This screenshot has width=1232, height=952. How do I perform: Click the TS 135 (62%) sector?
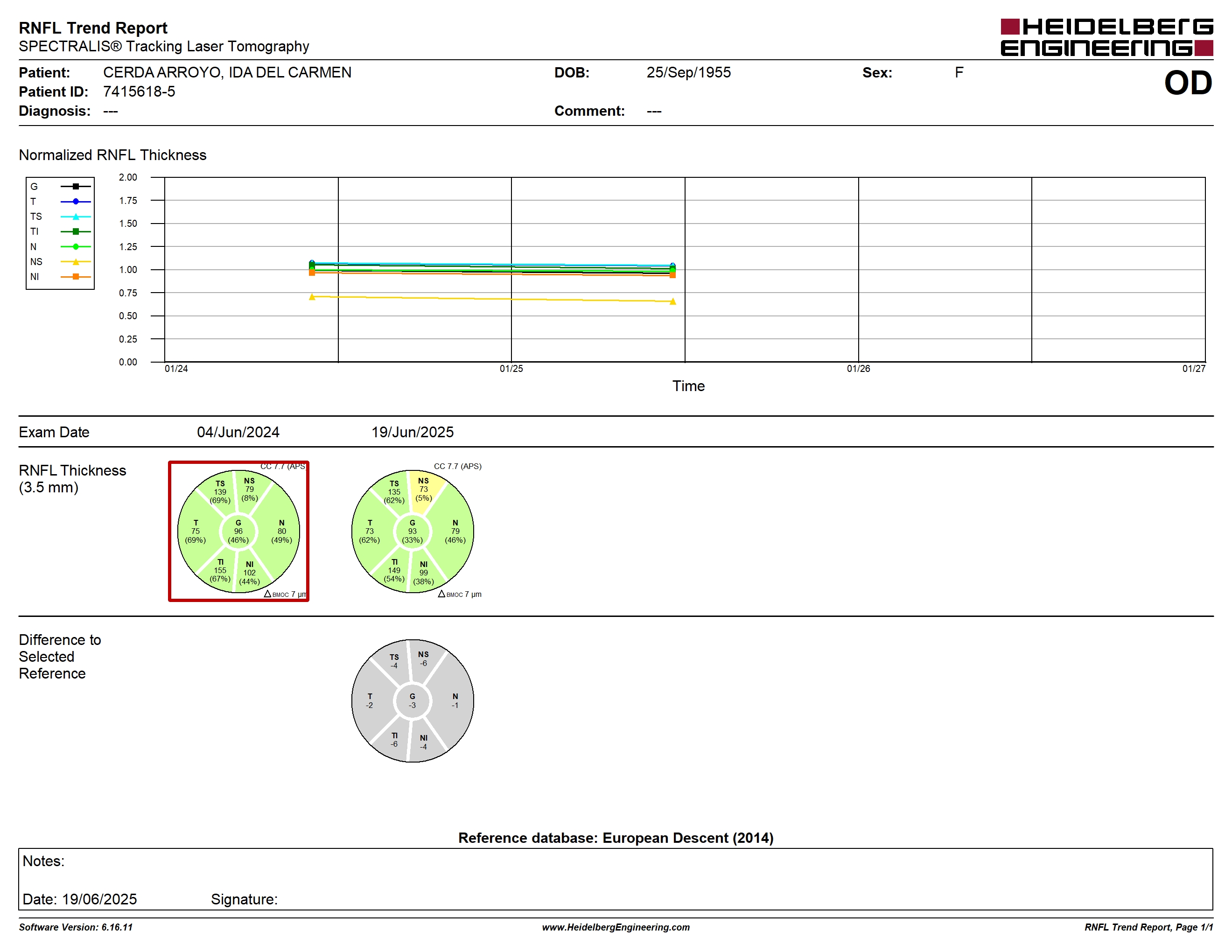(x=394, y=492)
